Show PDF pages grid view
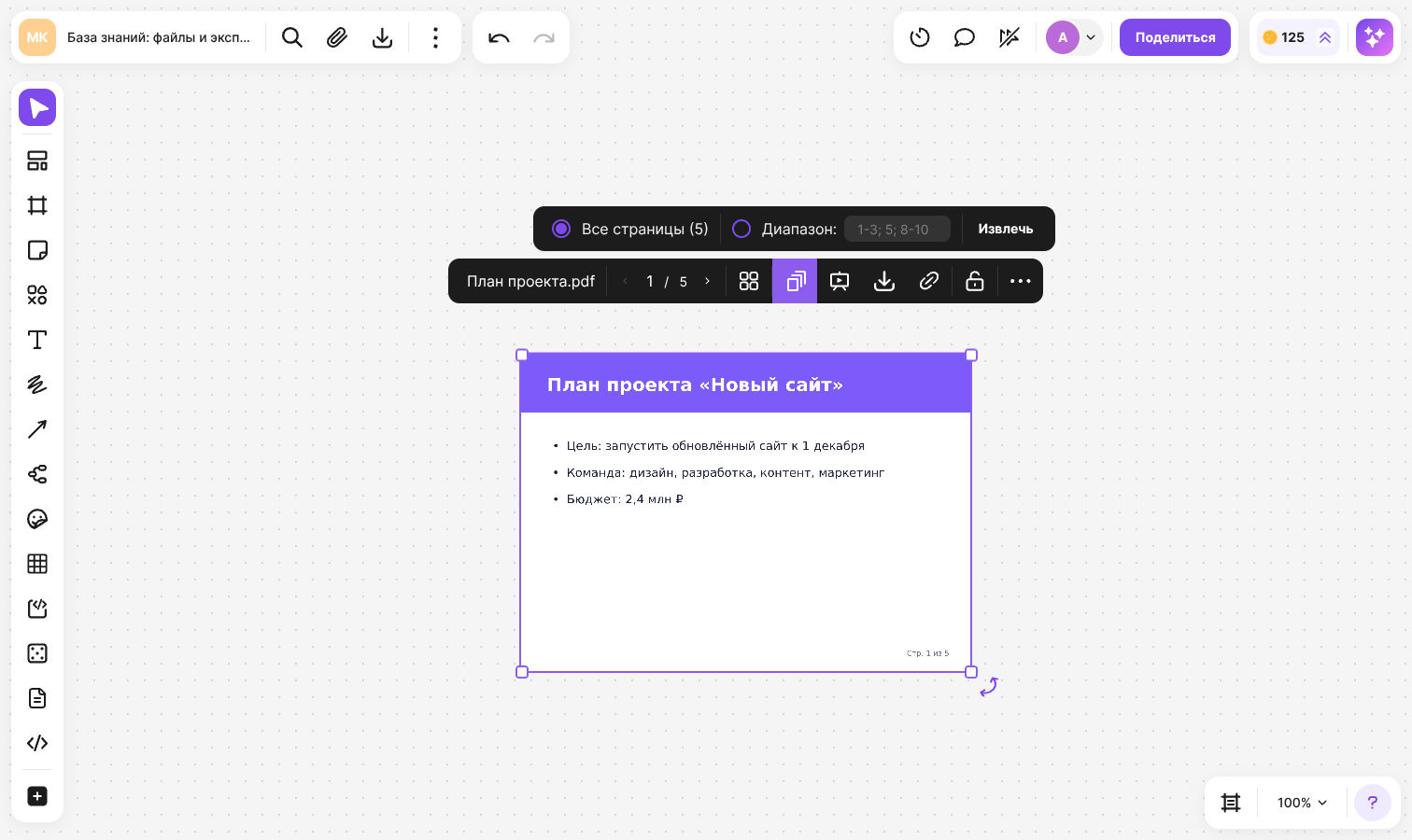The image size is (1412, 840). point(749,281)
